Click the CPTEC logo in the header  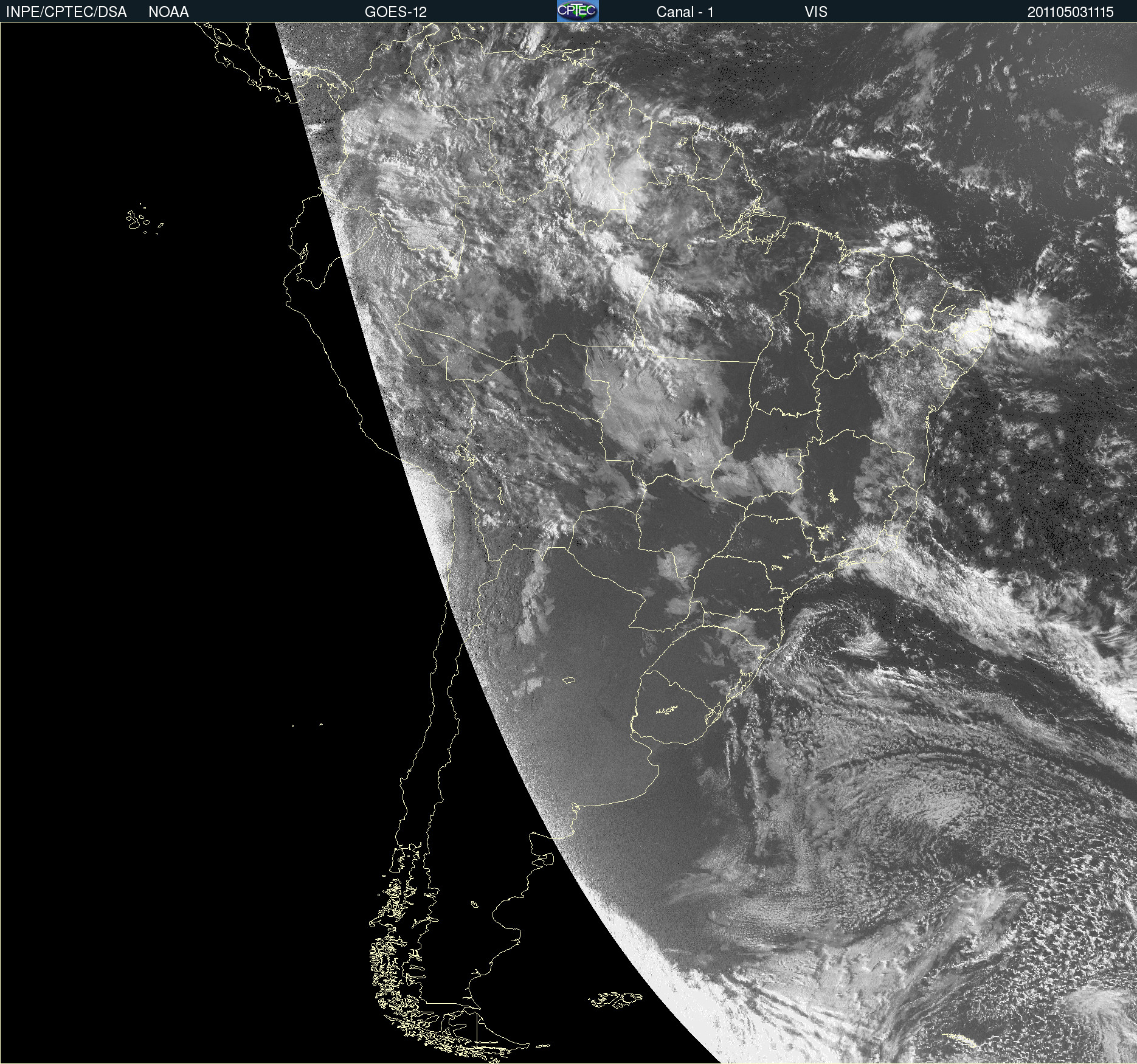pos(578,11)
